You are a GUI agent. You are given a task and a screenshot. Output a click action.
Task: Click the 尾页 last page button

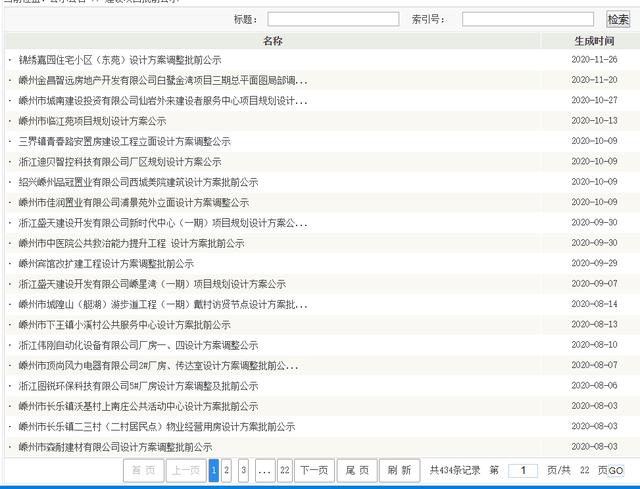(x=357, y=470)
